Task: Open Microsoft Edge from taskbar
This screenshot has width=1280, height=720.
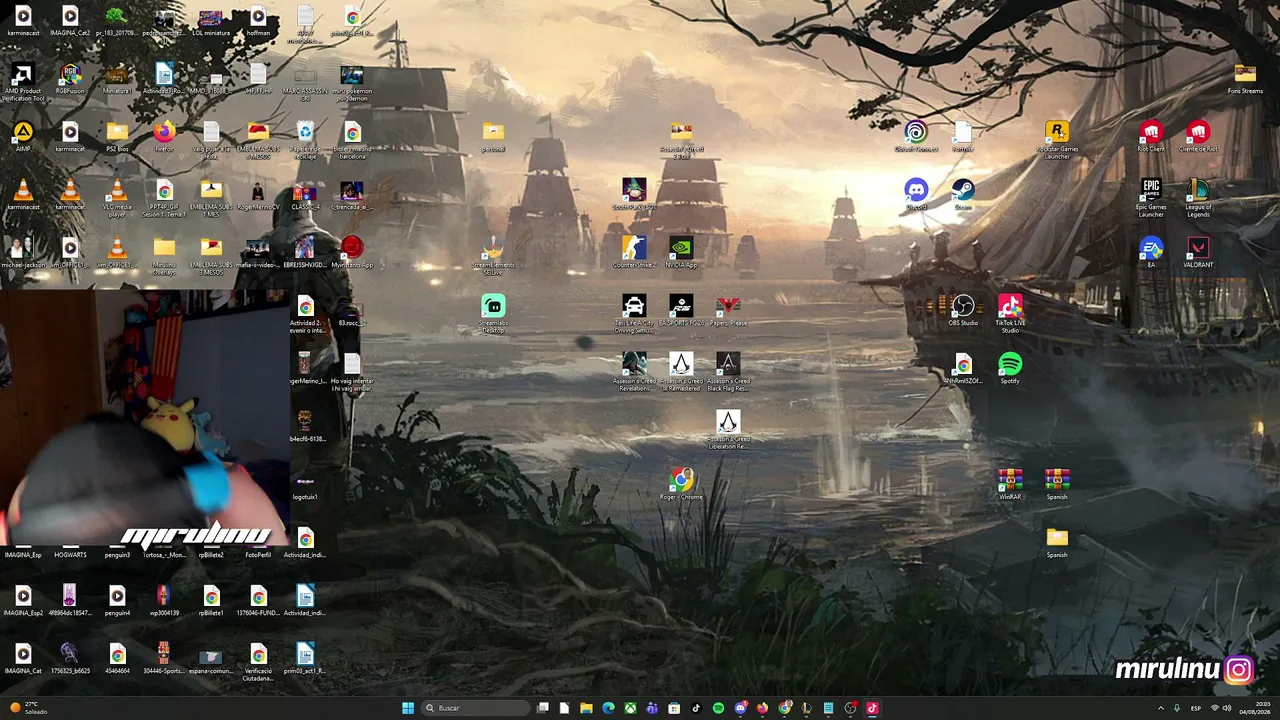Action: click(608, 708)
